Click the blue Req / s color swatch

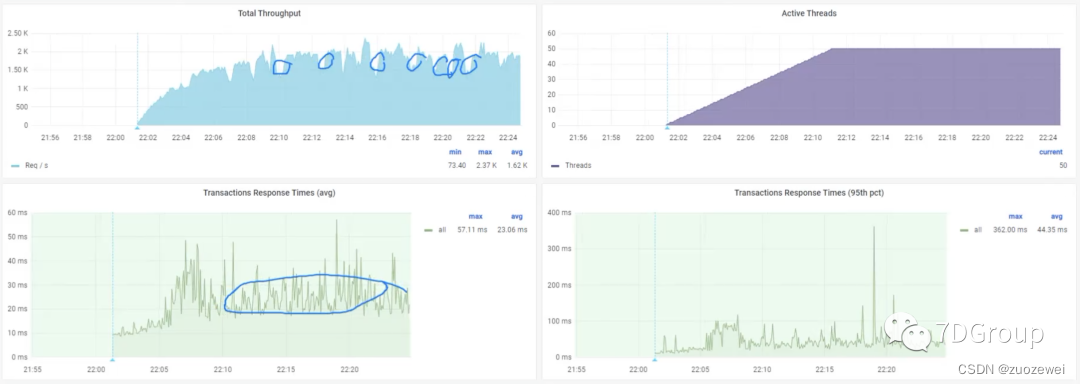tap(14, 166)
